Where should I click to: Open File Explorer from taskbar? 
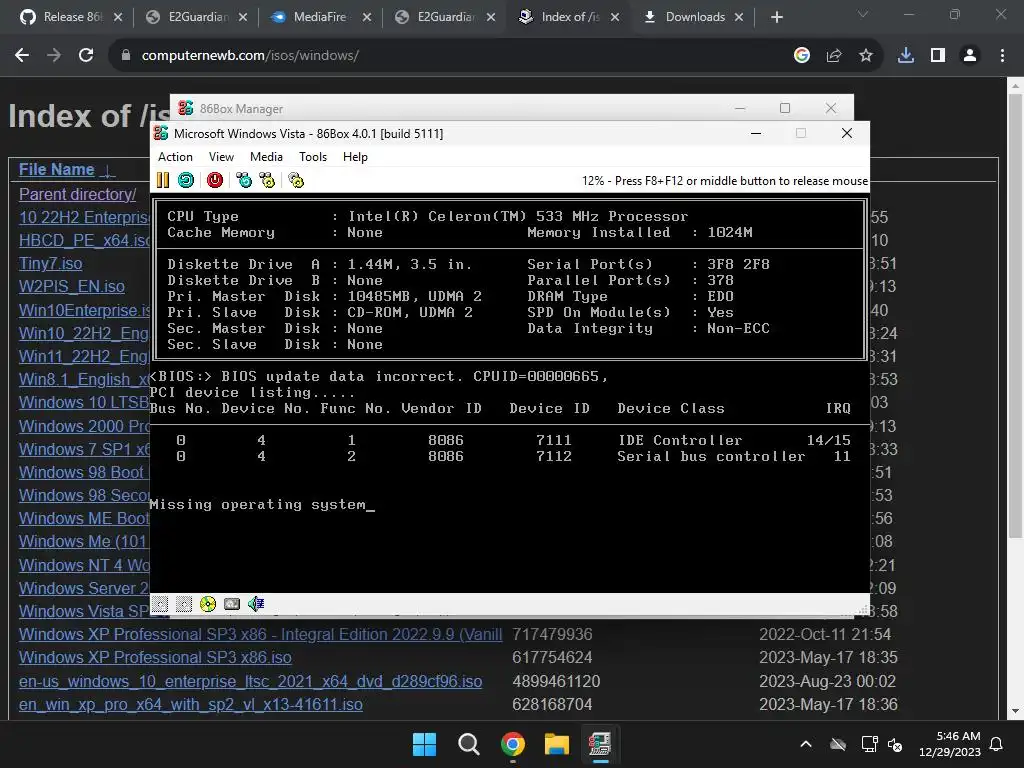tap(556, 744)
